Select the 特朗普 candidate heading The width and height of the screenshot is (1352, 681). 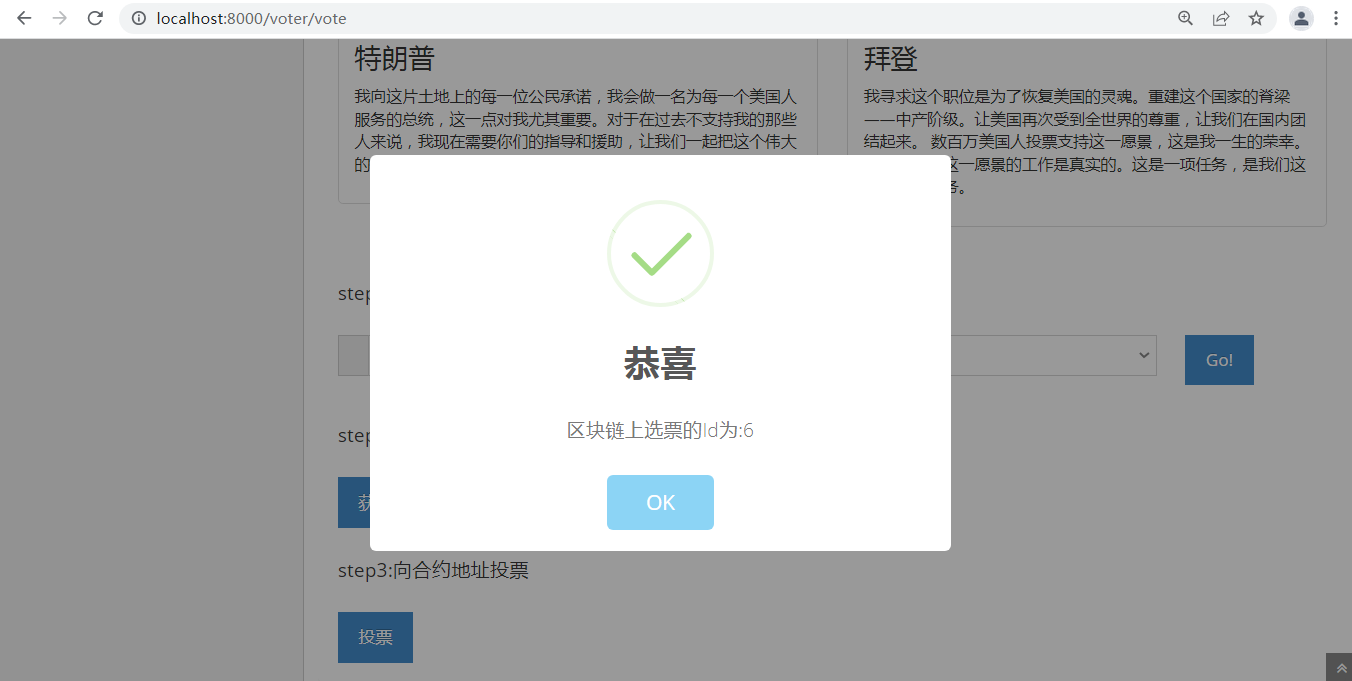(x=394, y=59)
